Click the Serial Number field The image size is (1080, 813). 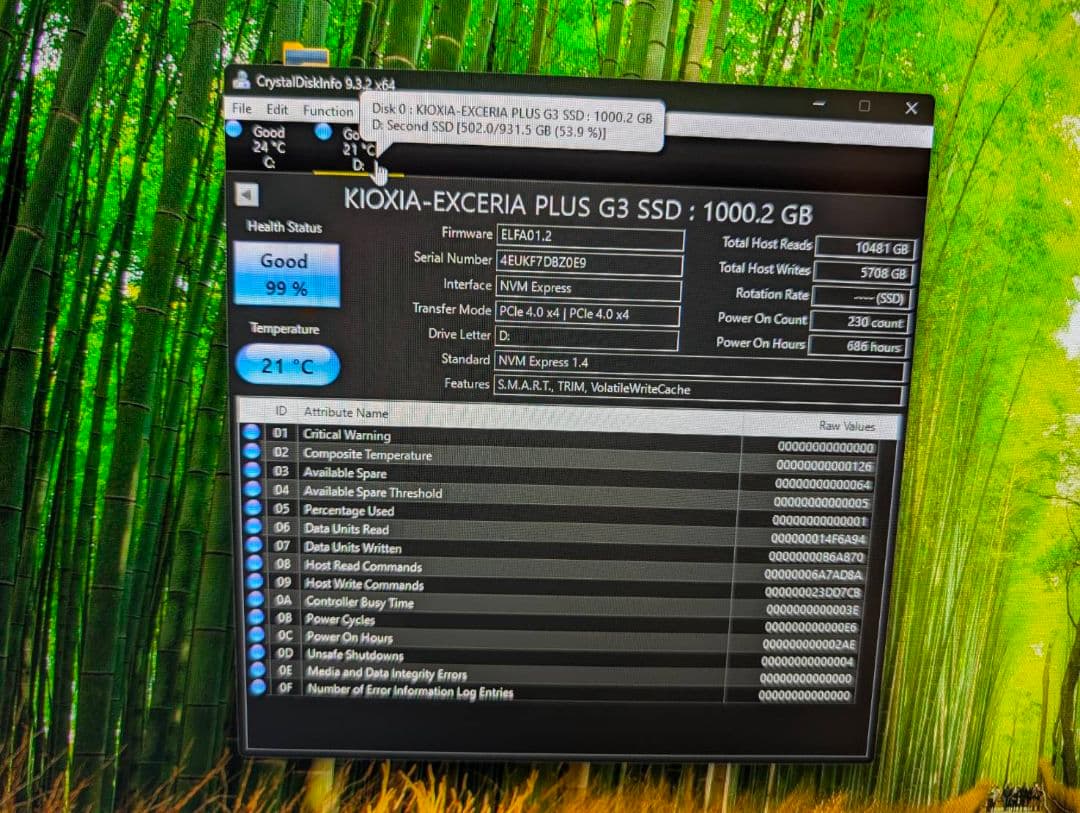[590, 263]
